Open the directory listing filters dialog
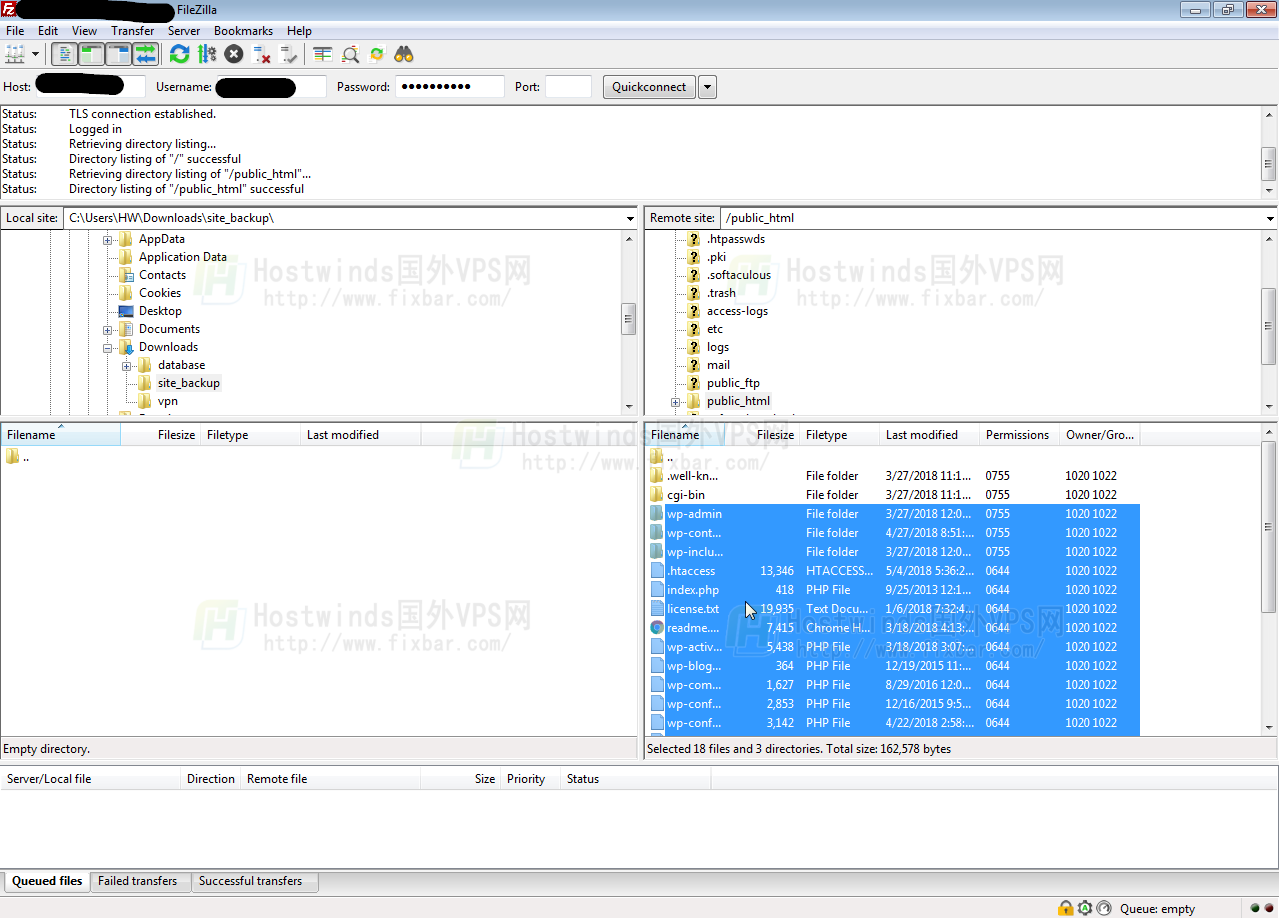This screenshot has height=918, width=1279. point(322,54)
